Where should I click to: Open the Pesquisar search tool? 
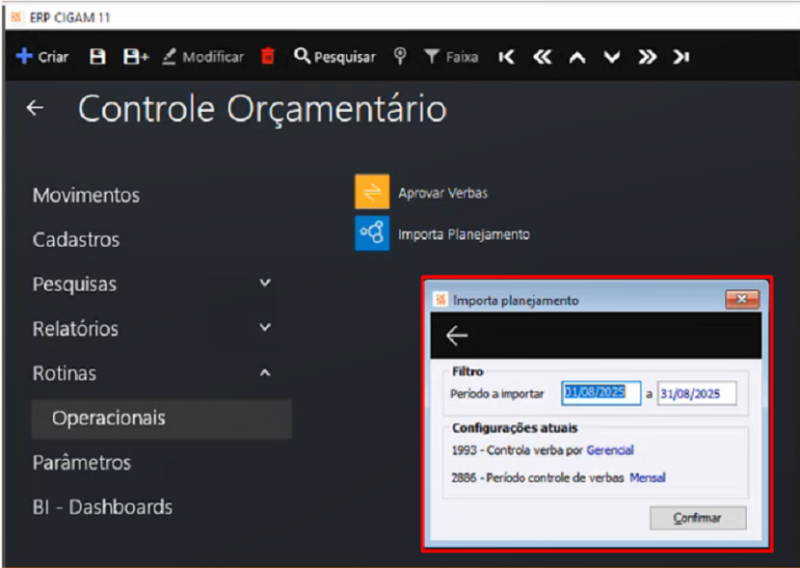pyautogui.click(x=335, y=57)
